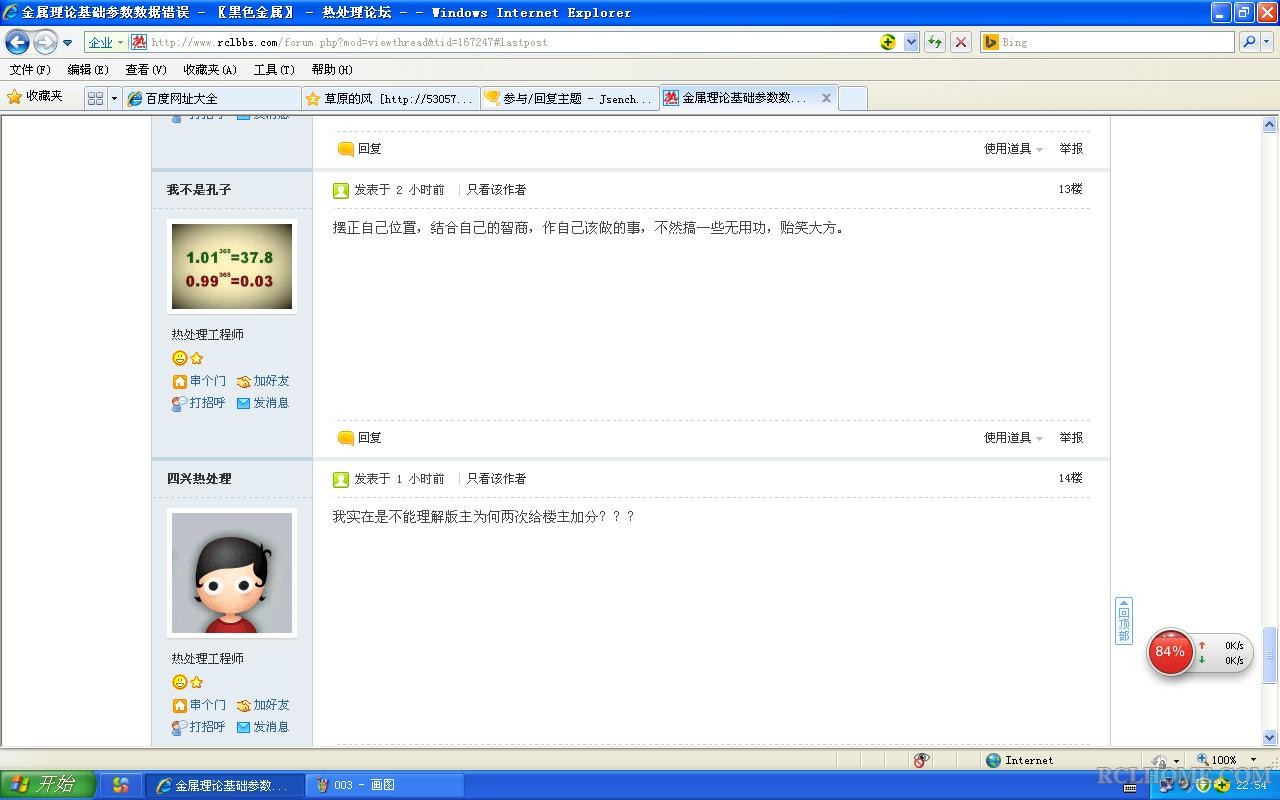Click 只看该作者 on floor 13
The height and width of the screenshot is (800, 1280).
[496, 189]
